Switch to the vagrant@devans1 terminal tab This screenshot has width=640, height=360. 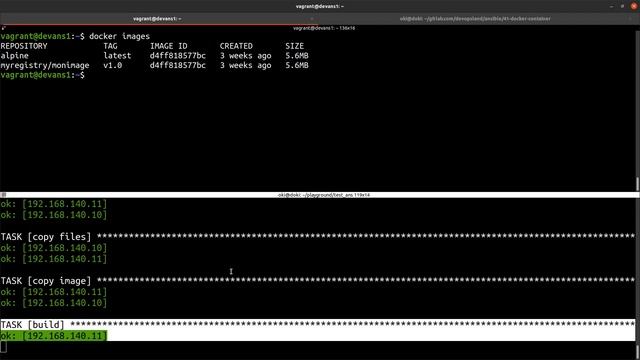tap(157, 19)
